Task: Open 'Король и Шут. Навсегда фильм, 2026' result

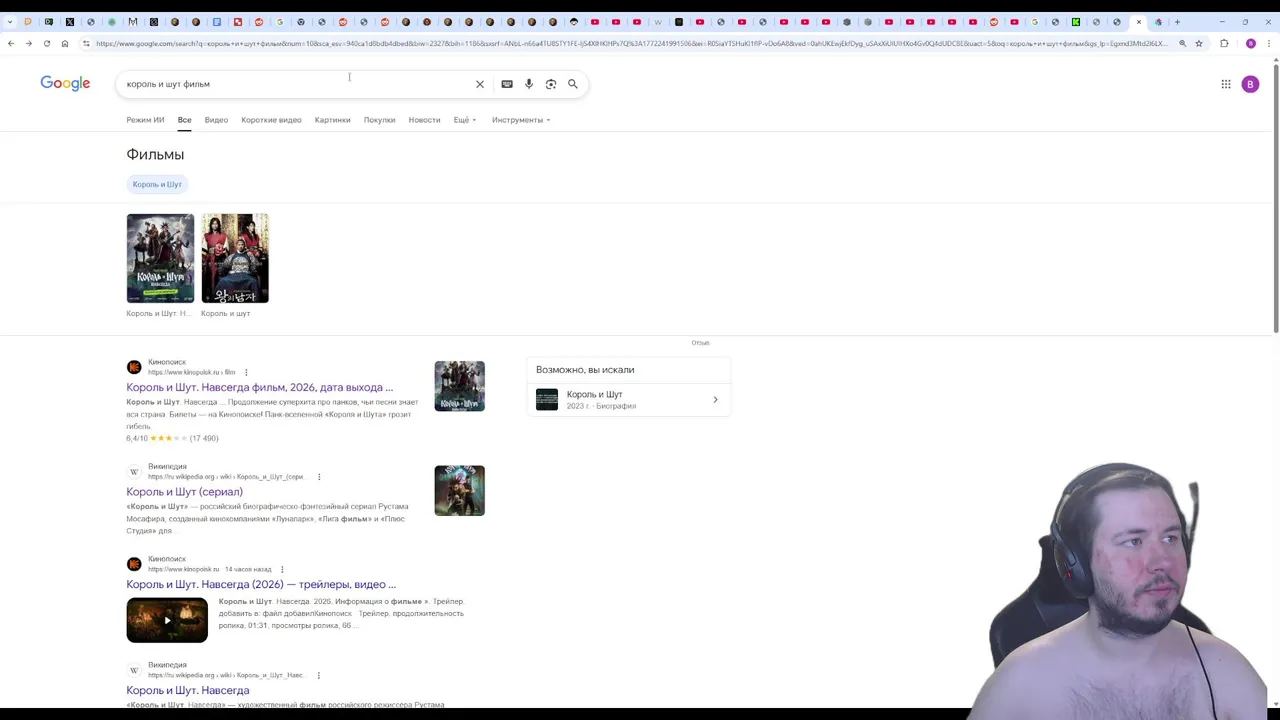Action: [x=259, y=387]
